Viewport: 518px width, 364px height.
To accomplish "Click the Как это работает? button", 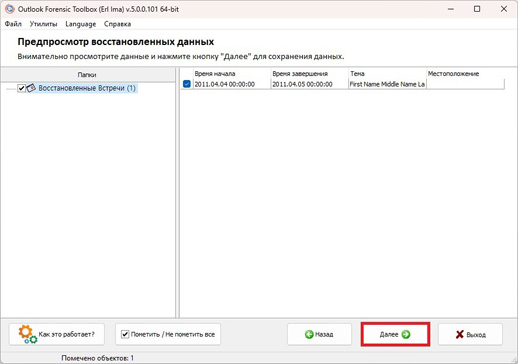I will pyautogui.click(x=57, y=334).
